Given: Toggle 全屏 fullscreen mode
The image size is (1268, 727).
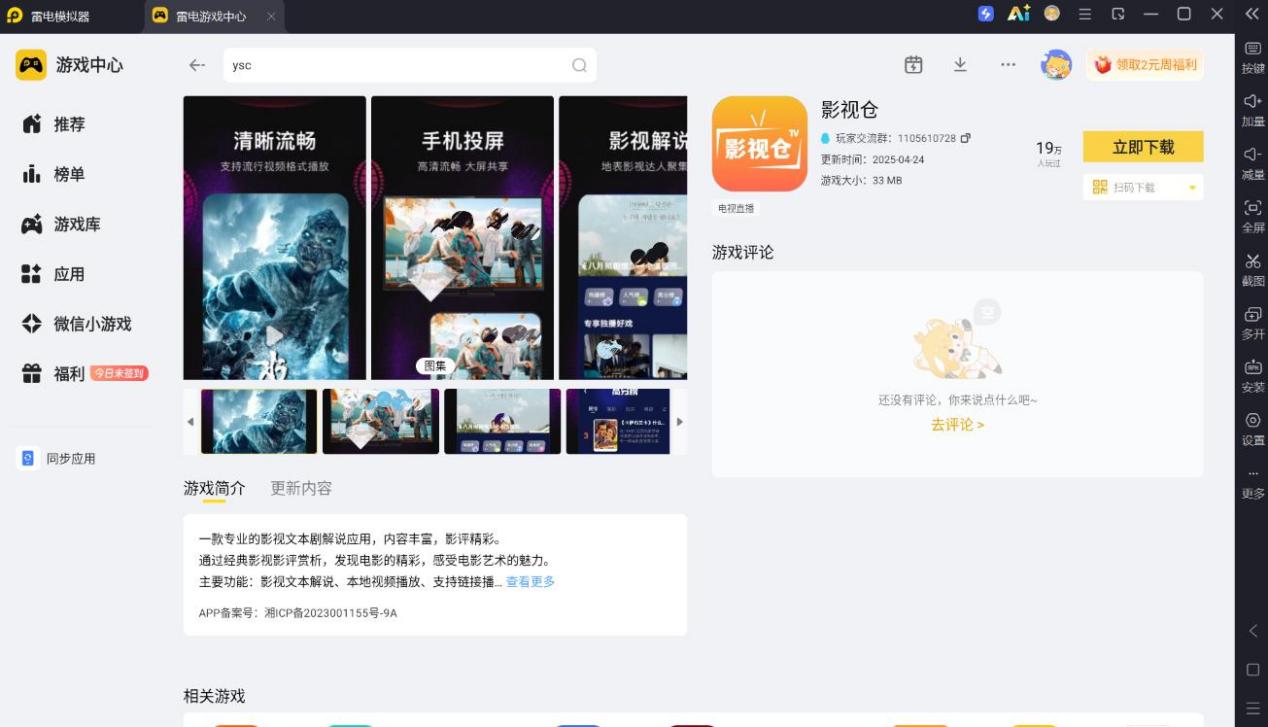Looking at the screenshot, I should 1253,217.
